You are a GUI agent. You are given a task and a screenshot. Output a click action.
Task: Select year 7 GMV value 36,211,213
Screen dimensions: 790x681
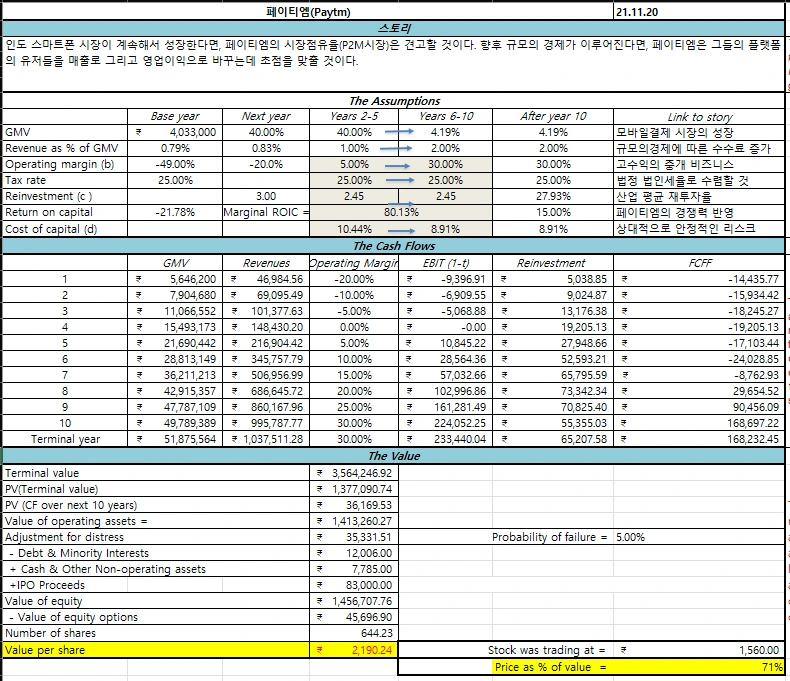pos(175,375)
